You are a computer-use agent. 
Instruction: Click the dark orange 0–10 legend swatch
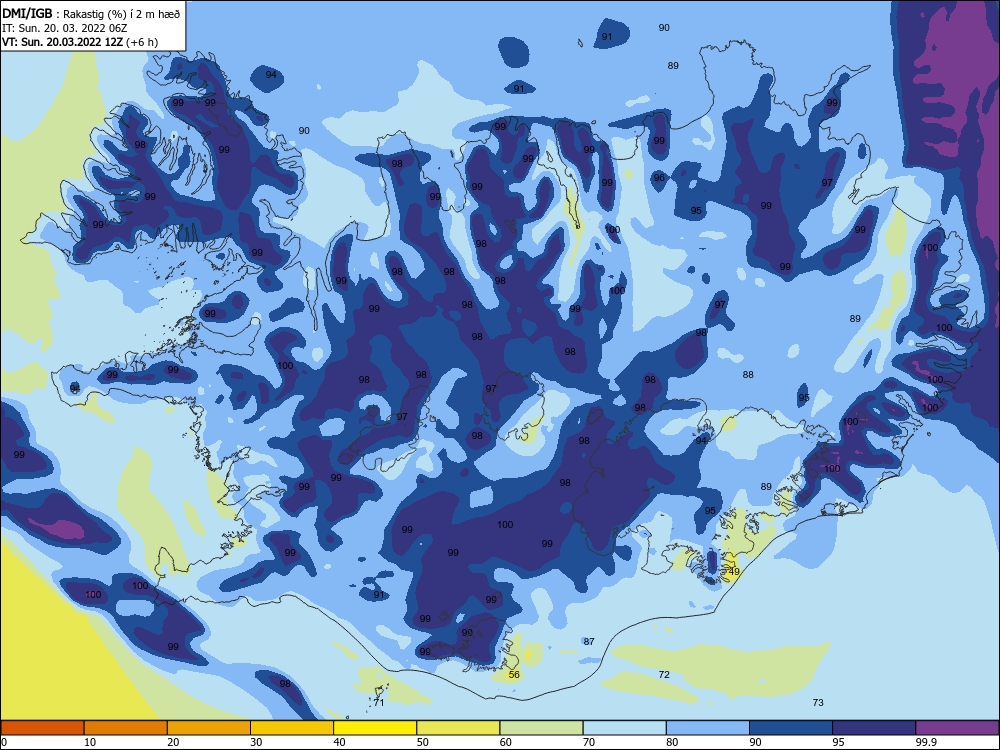(x=42, y=728)
